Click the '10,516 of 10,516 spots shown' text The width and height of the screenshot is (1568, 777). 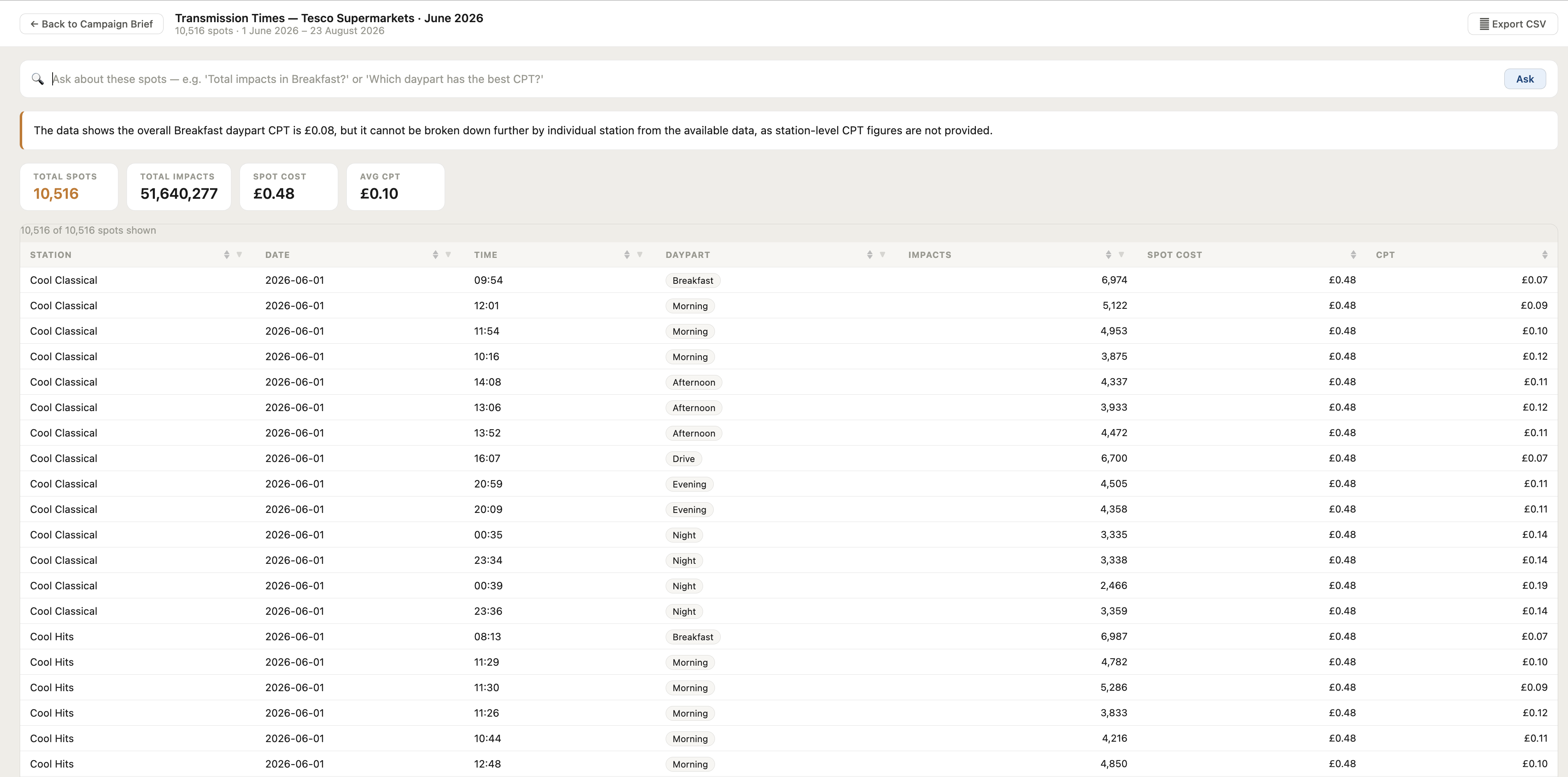click(88, 231)
